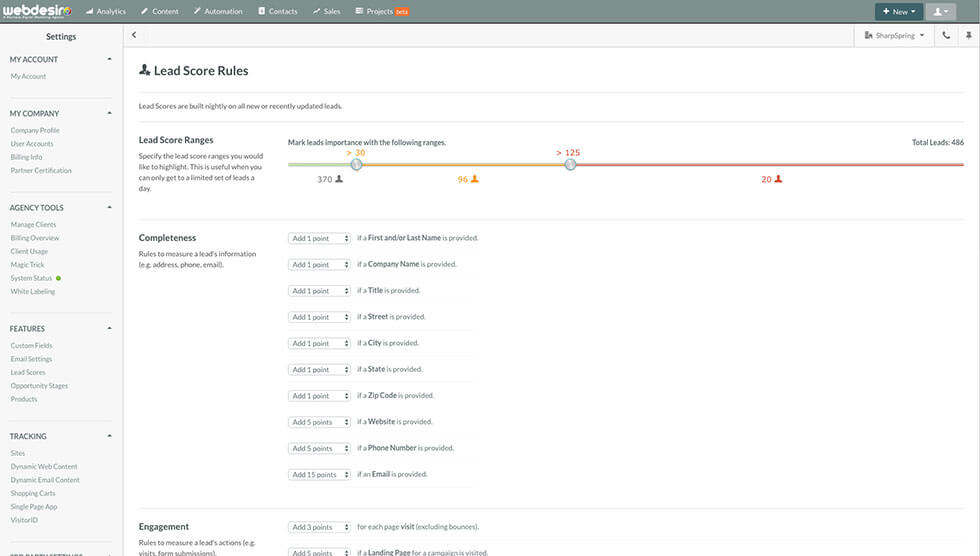Open Client Usage link
Viewport: 980px width, 556px height.
[x=29, y=251]
